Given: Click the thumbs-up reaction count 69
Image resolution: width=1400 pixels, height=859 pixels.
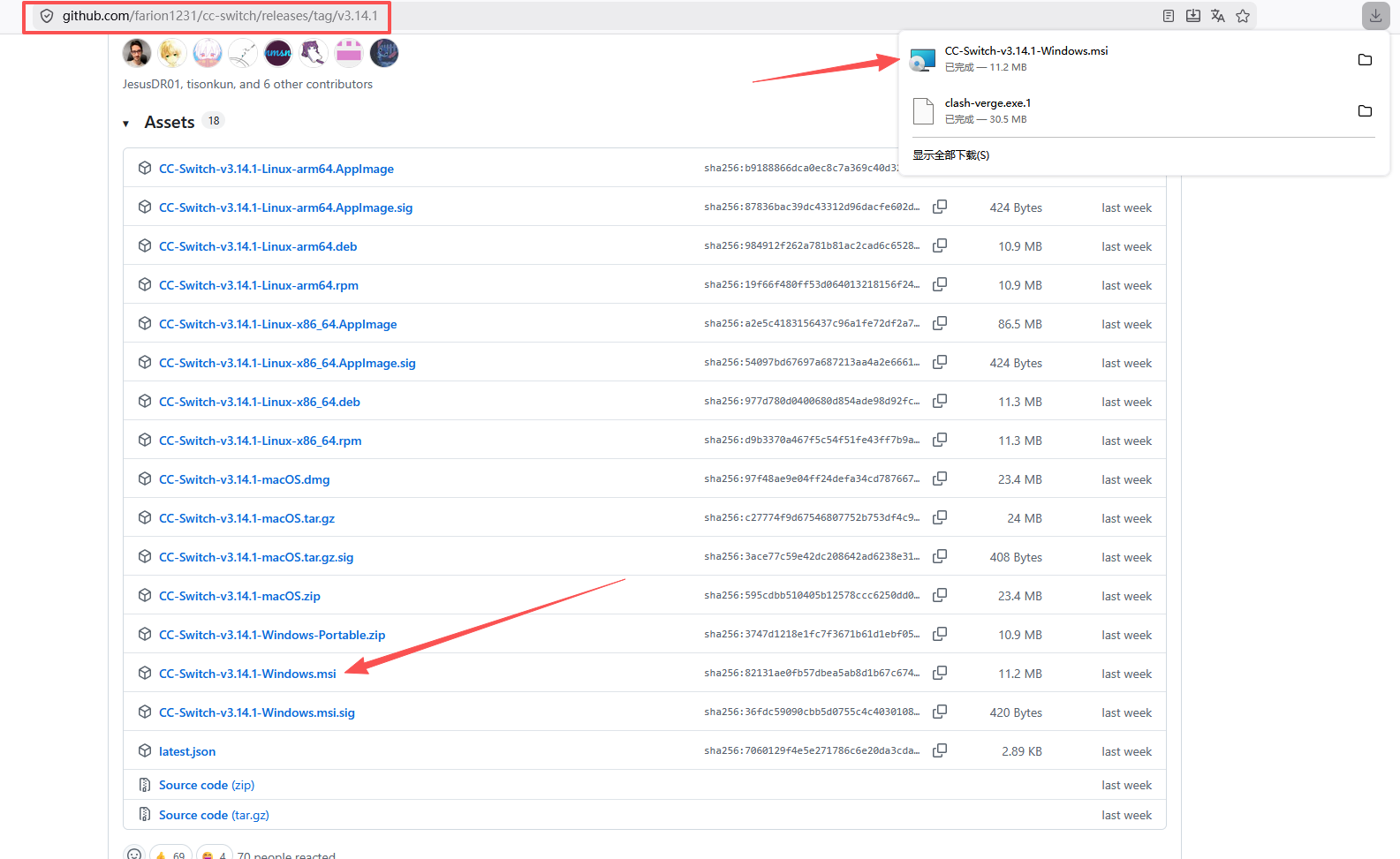Looking at the screenshot, I should click(170, 854).
